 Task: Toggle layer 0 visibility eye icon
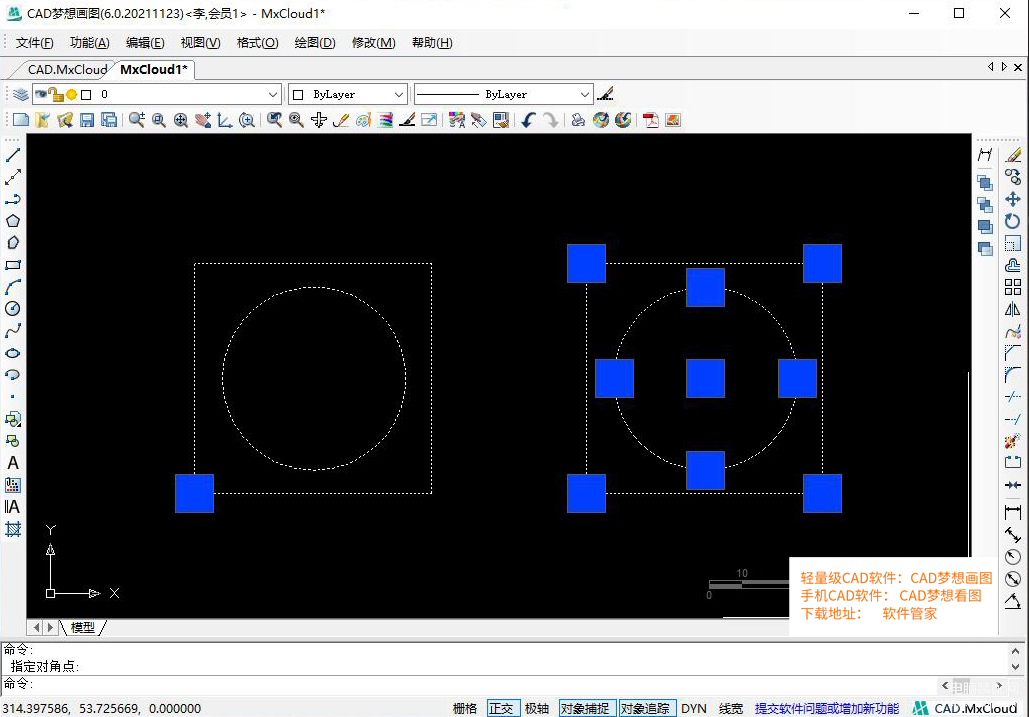[41, 94]
